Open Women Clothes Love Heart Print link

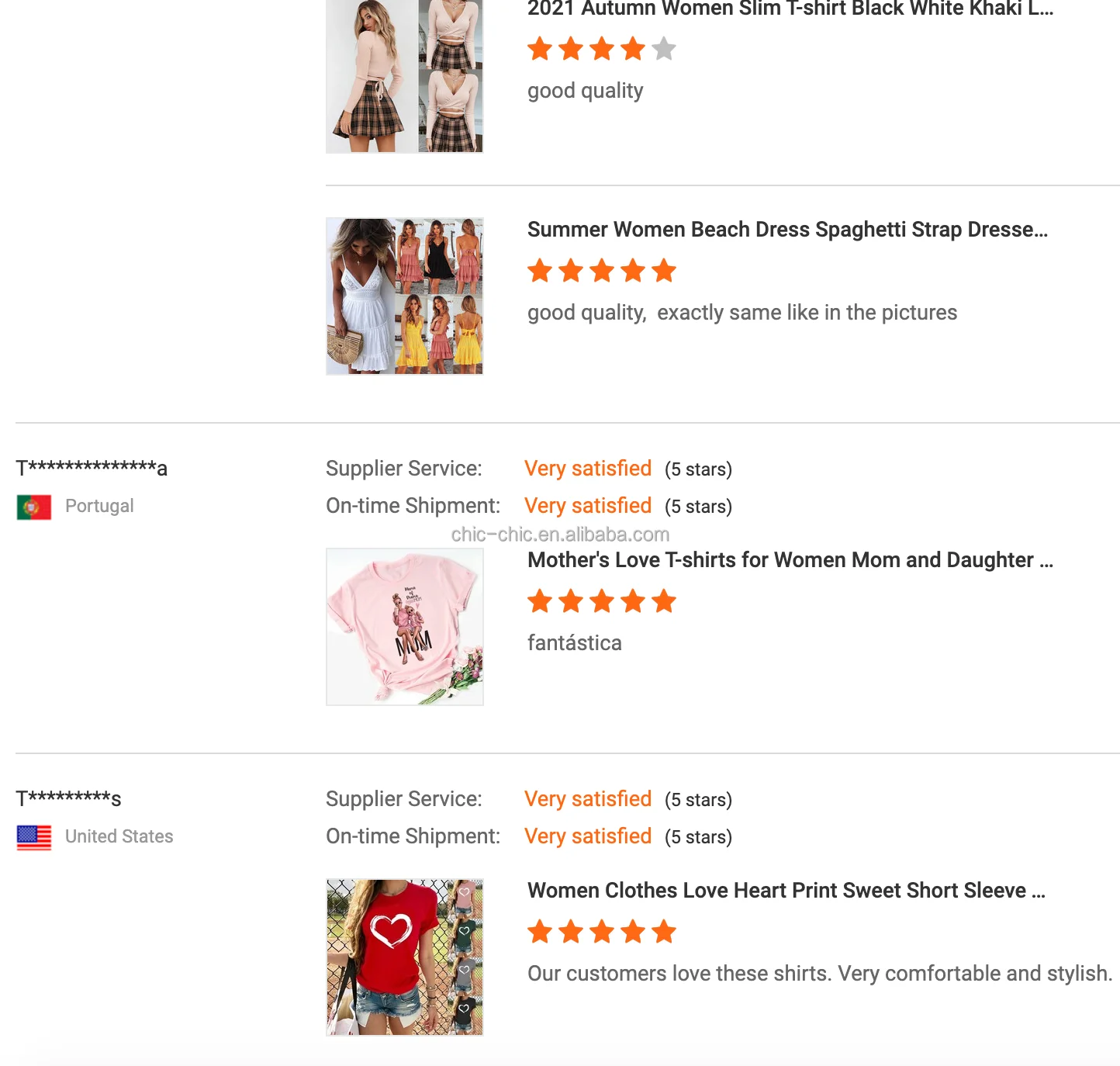[x=786, y=891]
